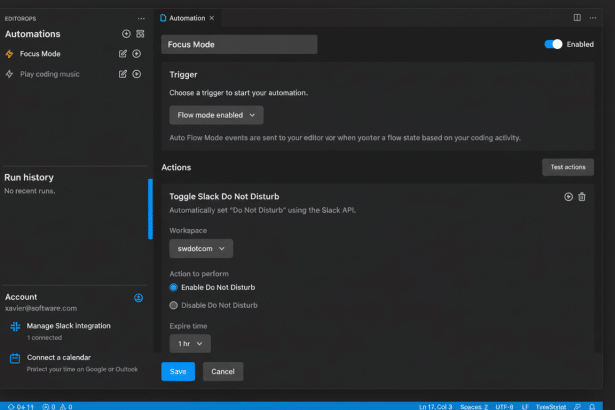This screenshot has height=410, width=615.
Task: Open the notifications bell
Action: (x=592, y=406)
